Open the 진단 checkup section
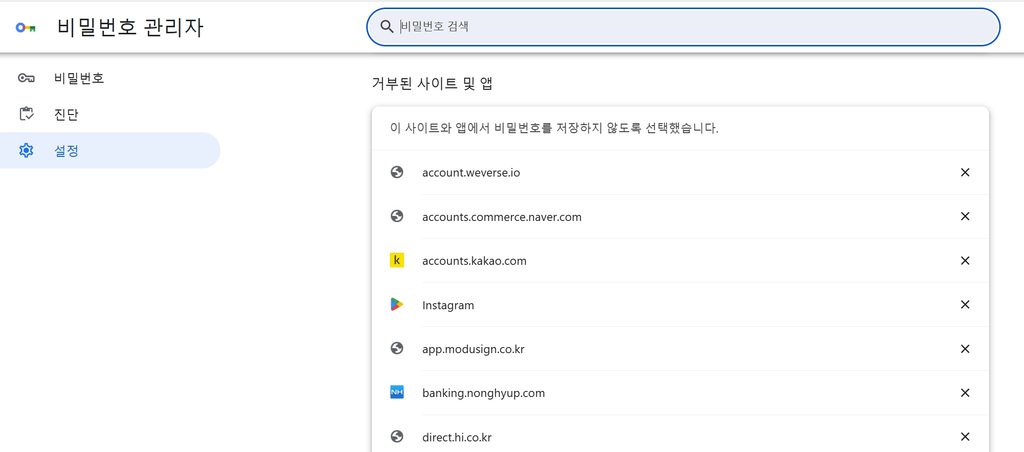 [x=110, y=114]
